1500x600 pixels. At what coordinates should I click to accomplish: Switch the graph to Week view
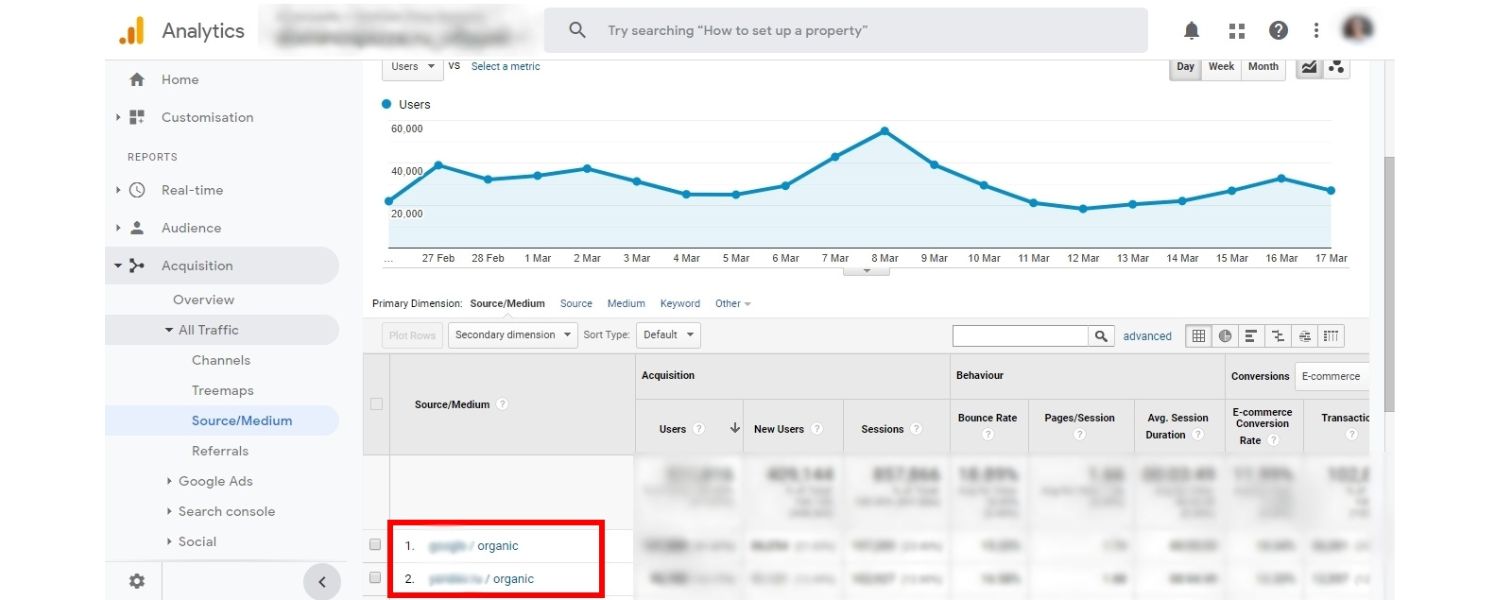tap(1221, 66)
